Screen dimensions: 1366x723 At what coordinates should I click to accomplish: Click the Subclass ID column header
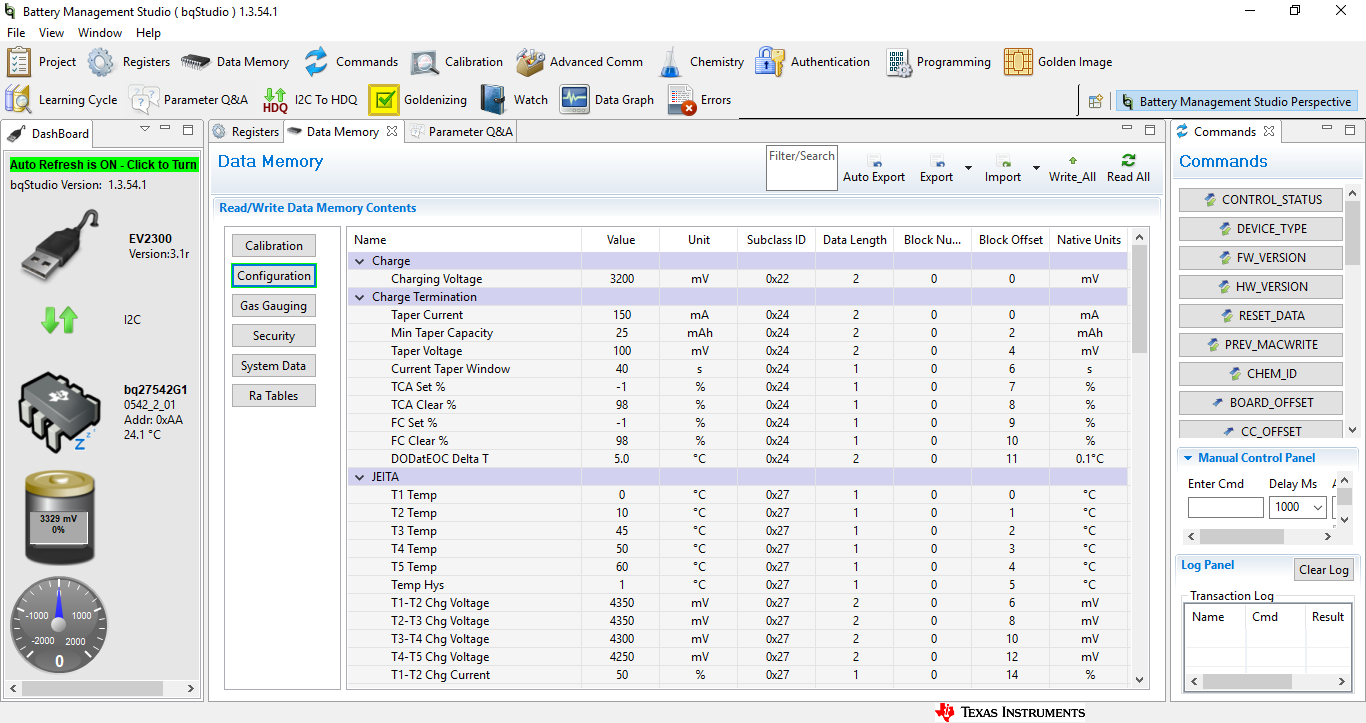click(776, 240)
